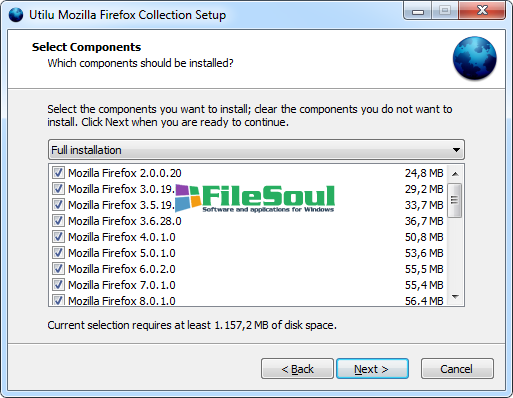Click the FileSoul watermark logo
Viewport: 513px width, 398px height.
point(255,199)
